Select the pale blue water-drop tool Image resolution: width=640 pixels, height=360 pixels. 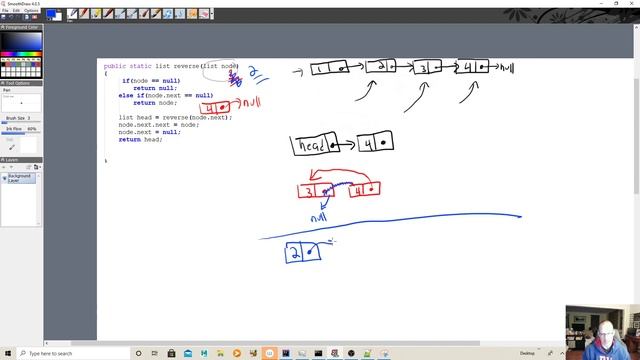180,14
